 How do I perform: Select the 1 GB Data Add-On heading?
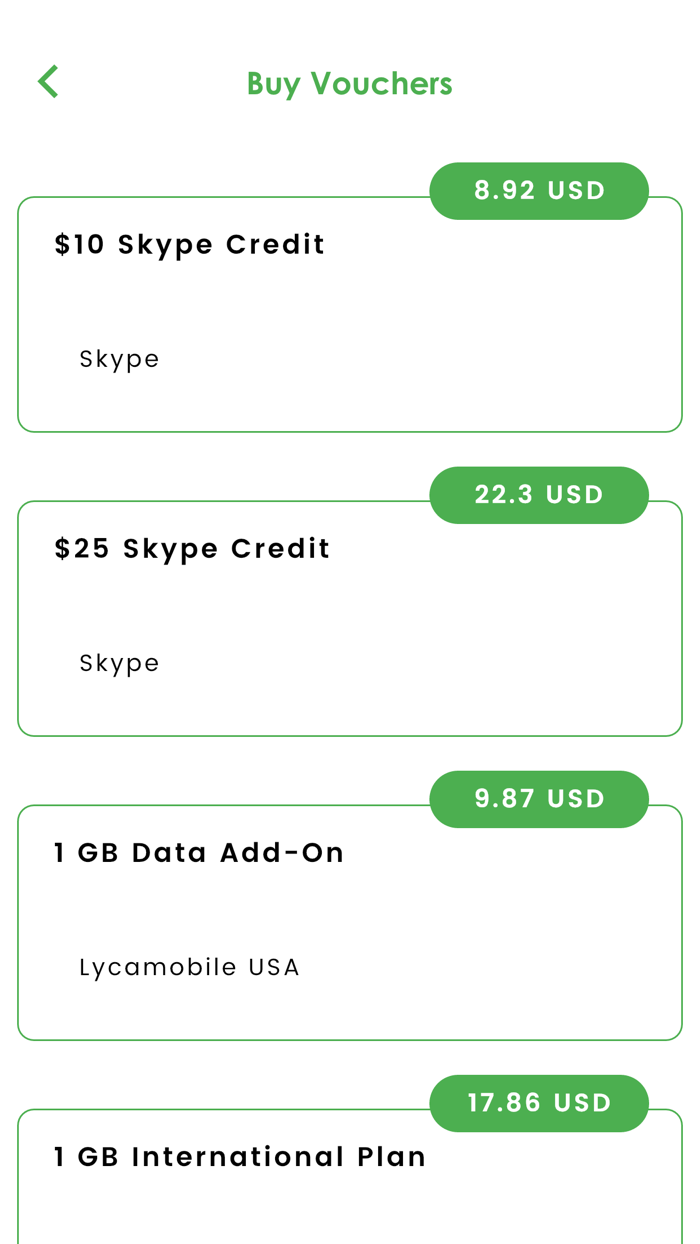tap(198, 852)
